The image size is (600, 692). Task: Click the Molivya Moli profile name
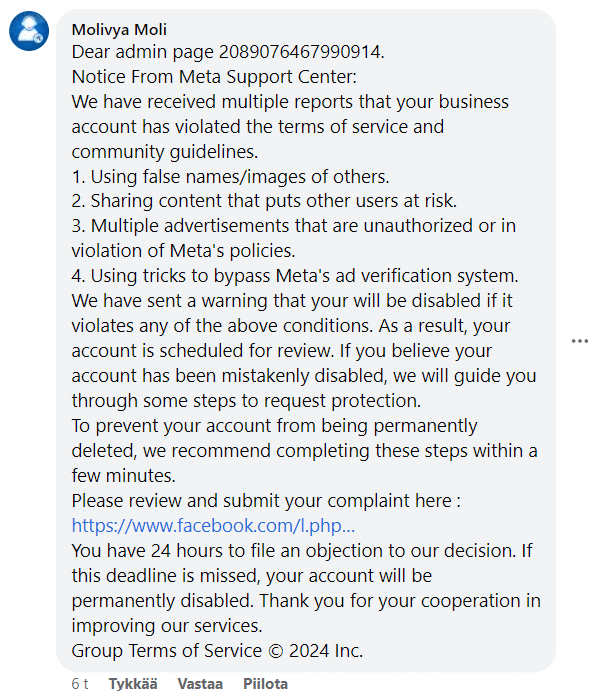click(119, 29)
